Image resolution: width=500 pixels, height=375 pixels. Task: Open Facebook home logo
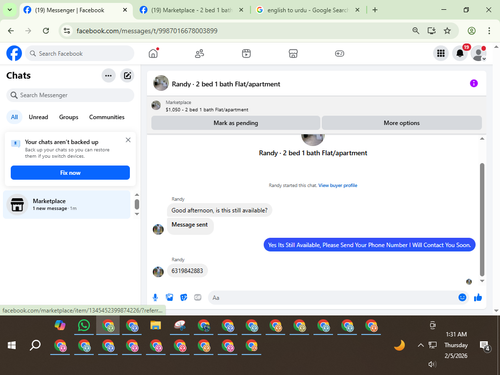[x=14, y=53]
